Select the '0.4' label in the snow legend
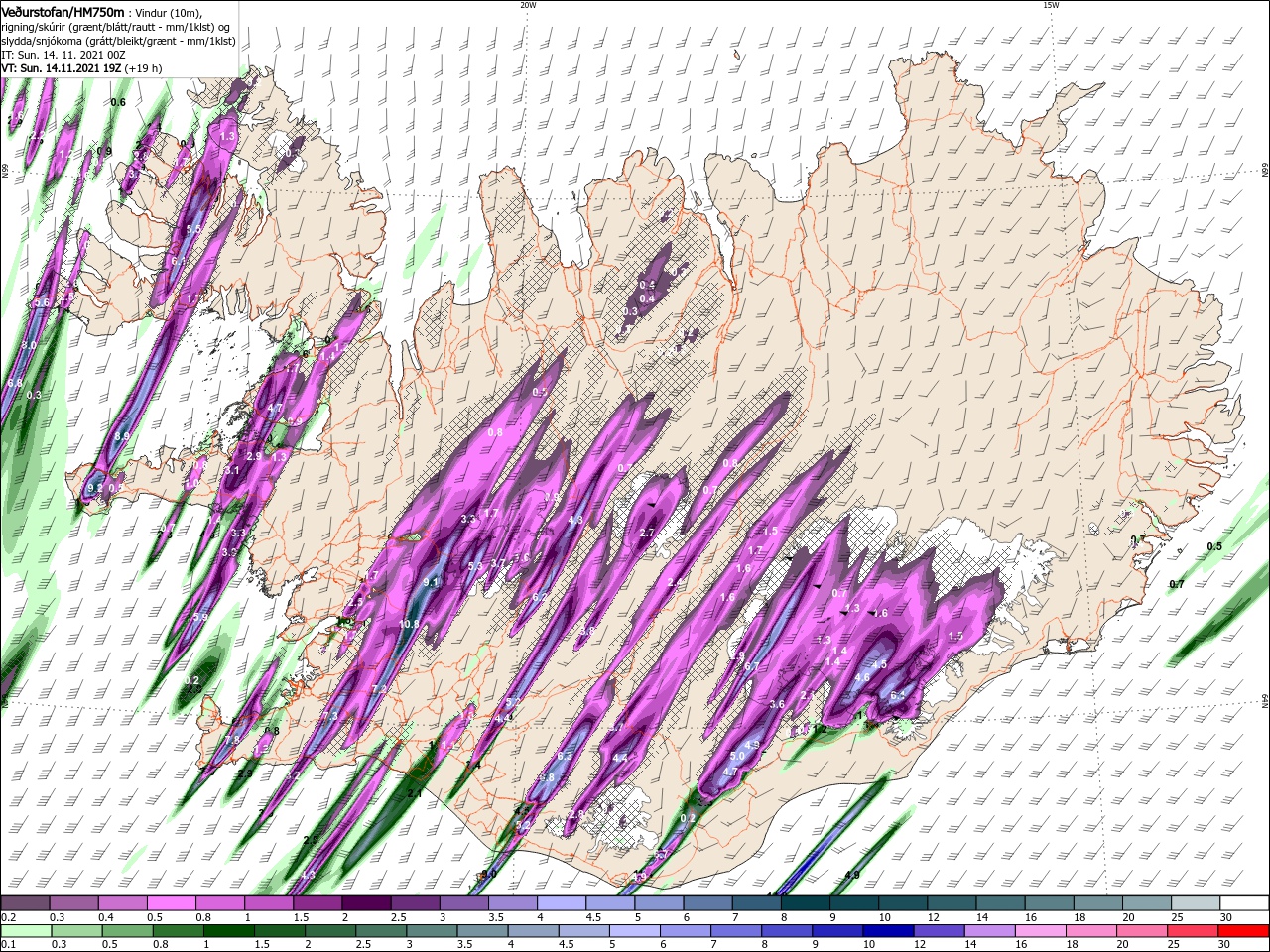This screenshot has height=952, width=1270. 106,917
